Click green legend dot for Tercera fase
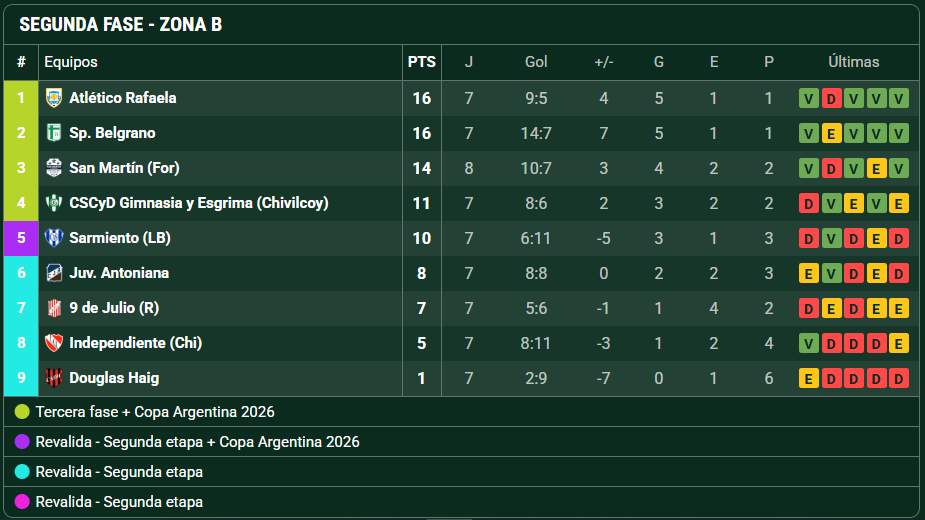925x520 pixels. (22, 412)
